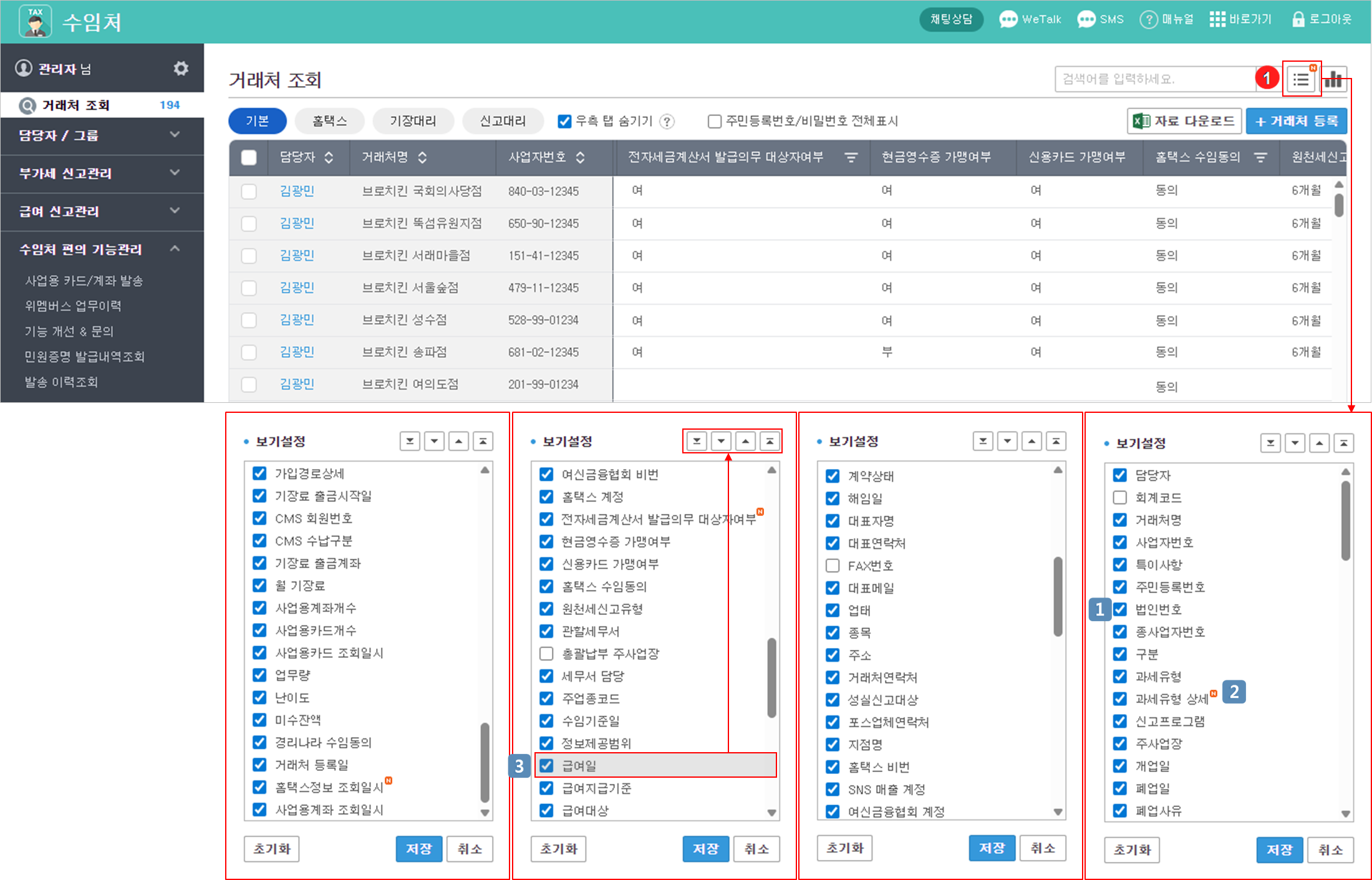The image size is (1372, 880).
Task: Filter 전자세금계산서 발급의무 대상자여부 column
Action: click(851, 158)
